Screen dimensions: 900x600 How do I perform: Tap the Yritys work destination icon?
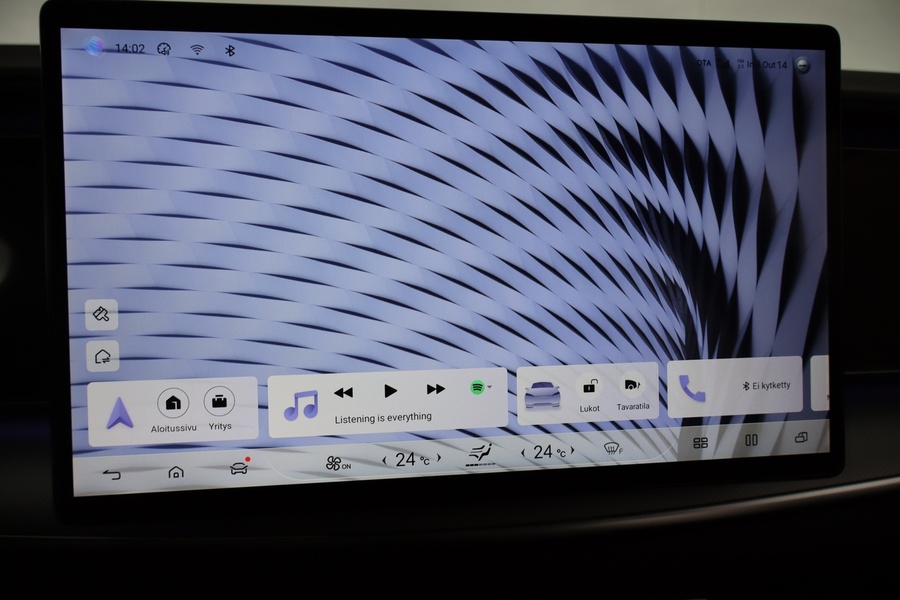point(220,402)
